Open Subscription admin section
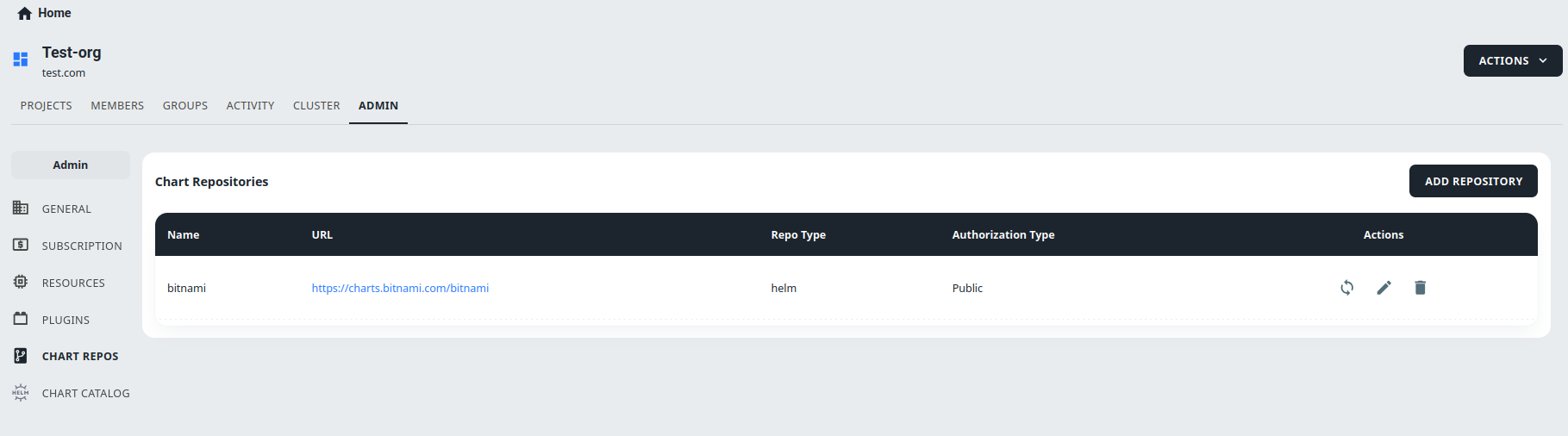The image size is (1568, 436). tap(82, 246)
